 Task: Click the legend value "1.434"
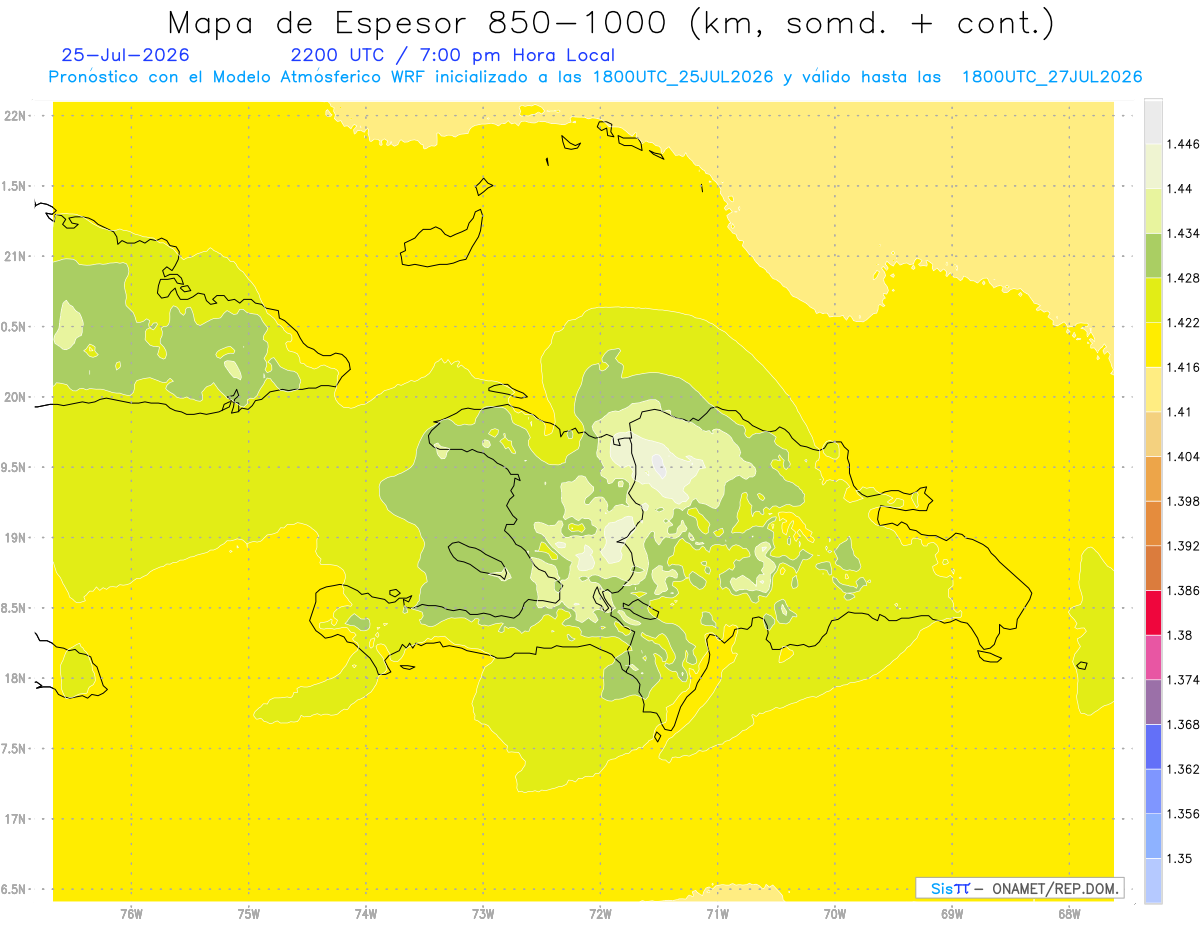click(1183, 233)
